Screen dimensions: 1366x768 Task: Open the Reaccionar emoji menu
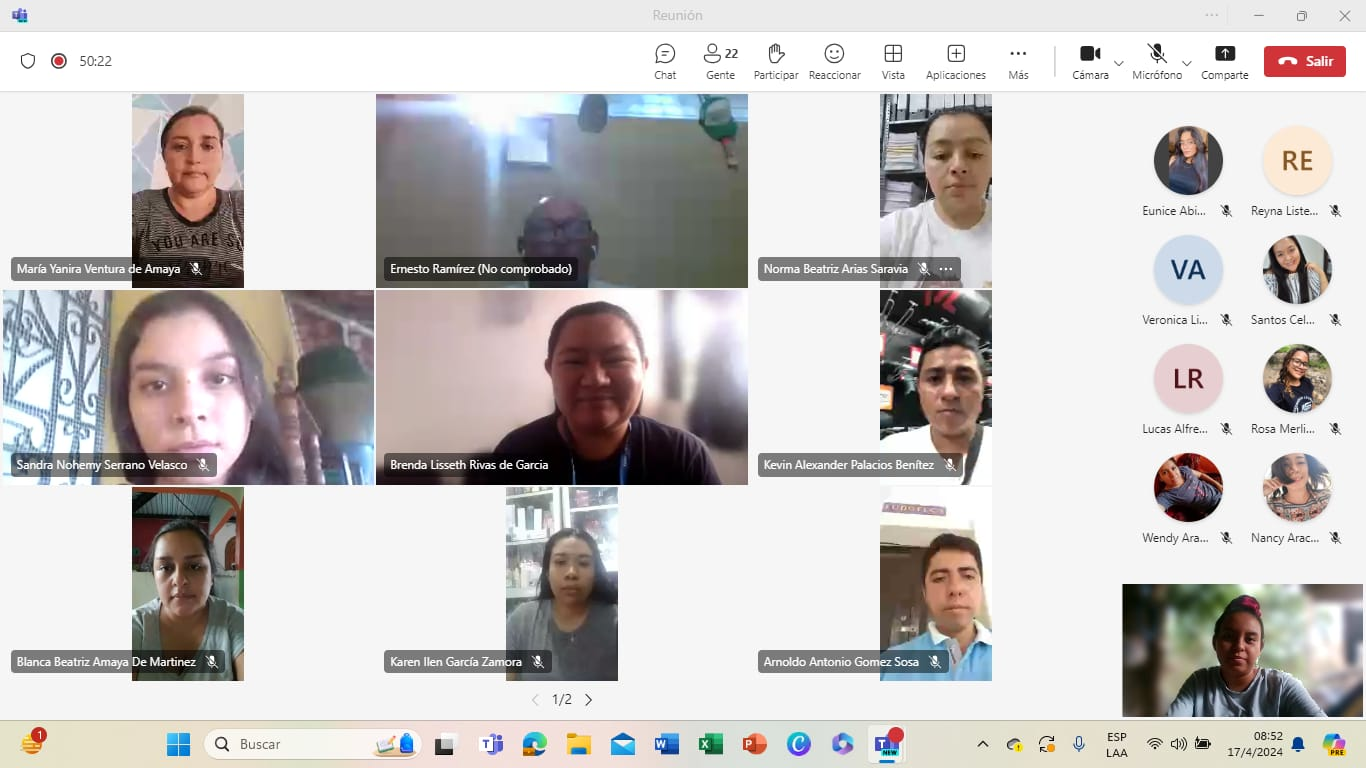click(834, 61)
